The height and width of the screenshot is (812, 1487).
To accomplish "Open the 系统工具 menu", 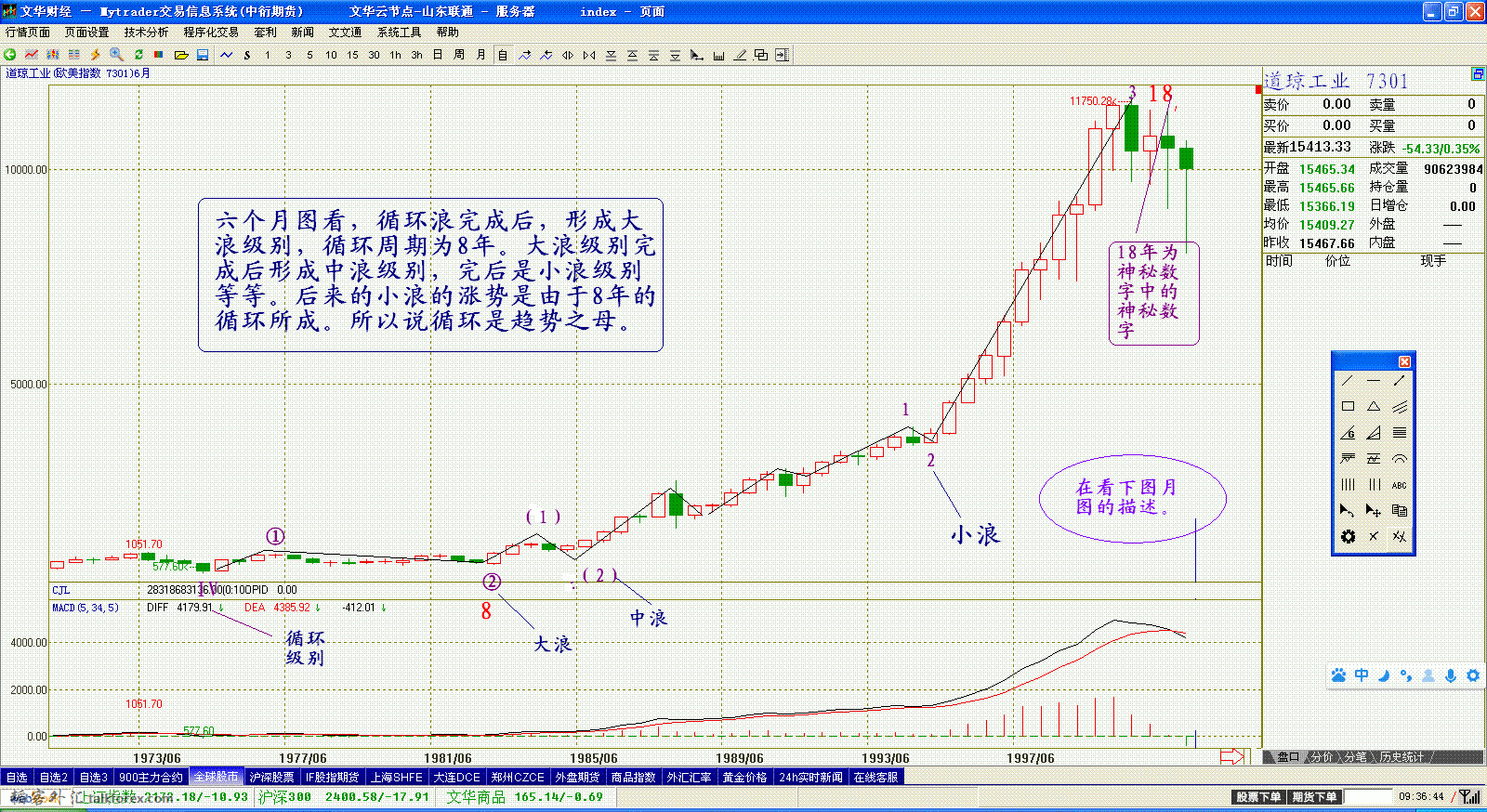I will pos(399,33).
